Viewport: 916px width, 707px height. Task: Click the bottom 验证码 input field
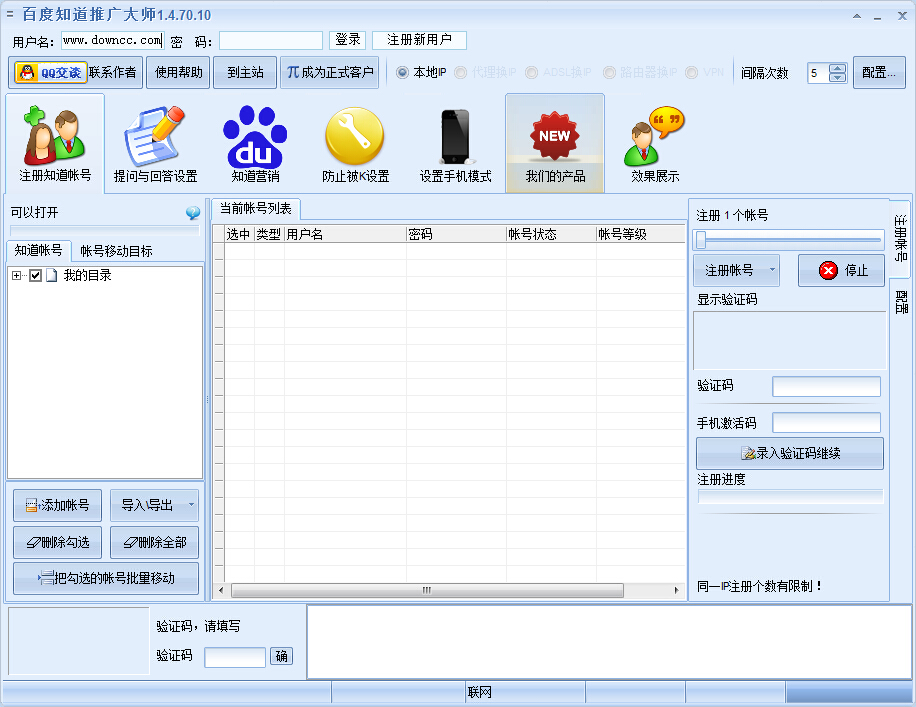coord(234,656)
